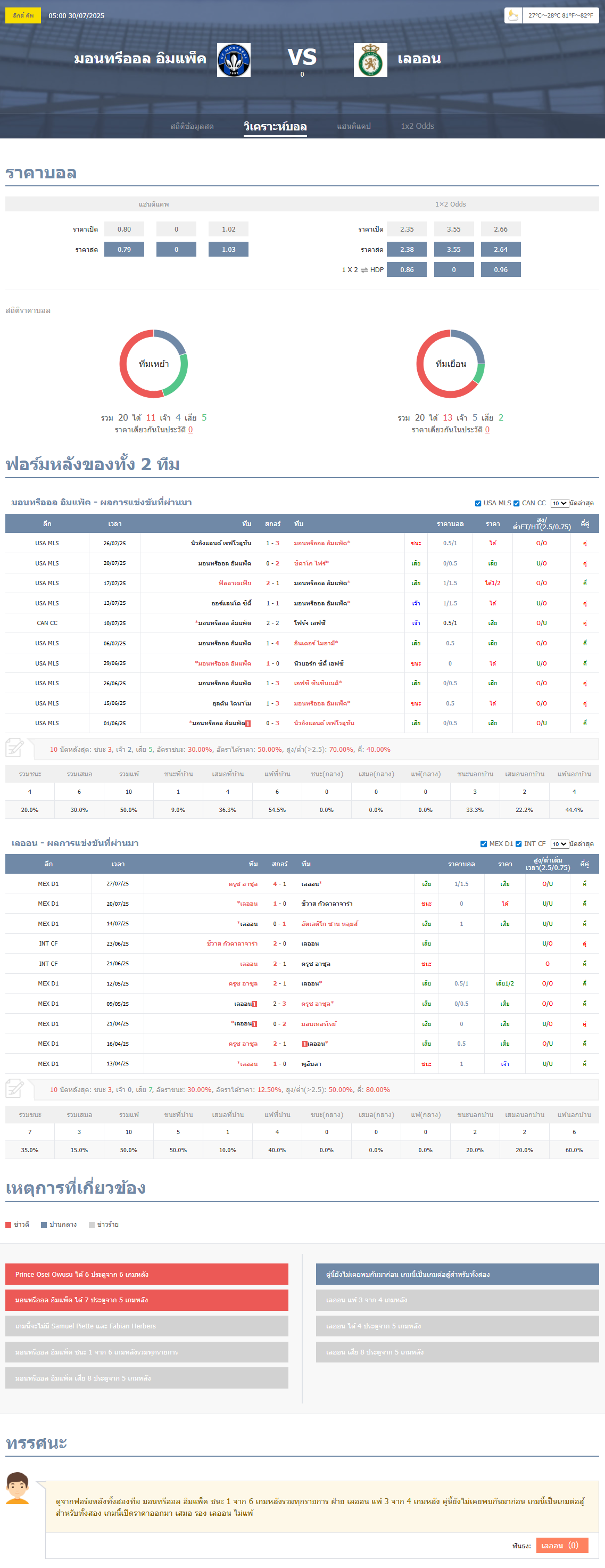This screenshot has width=605, height=1568.
Task: Click the เลออน แพ้ 3 จาก 4 เกมหลัง event
Action: click(457, 1300)
